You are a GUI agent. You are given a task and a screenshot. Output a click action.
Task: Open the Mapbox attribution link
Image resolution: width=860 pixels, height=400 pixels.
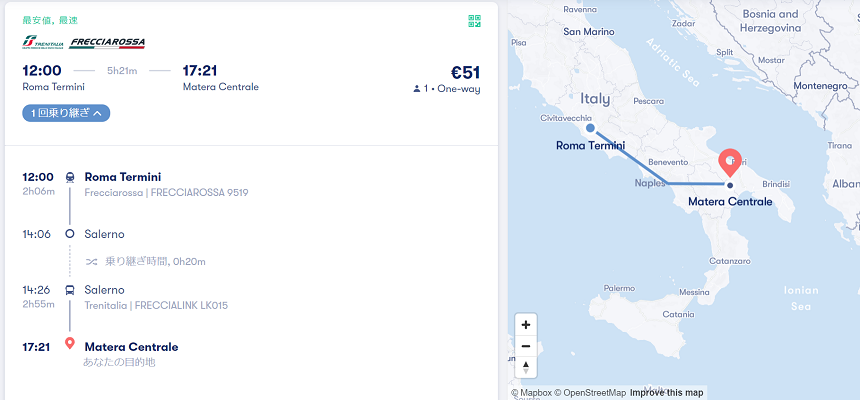pos(532,393)
